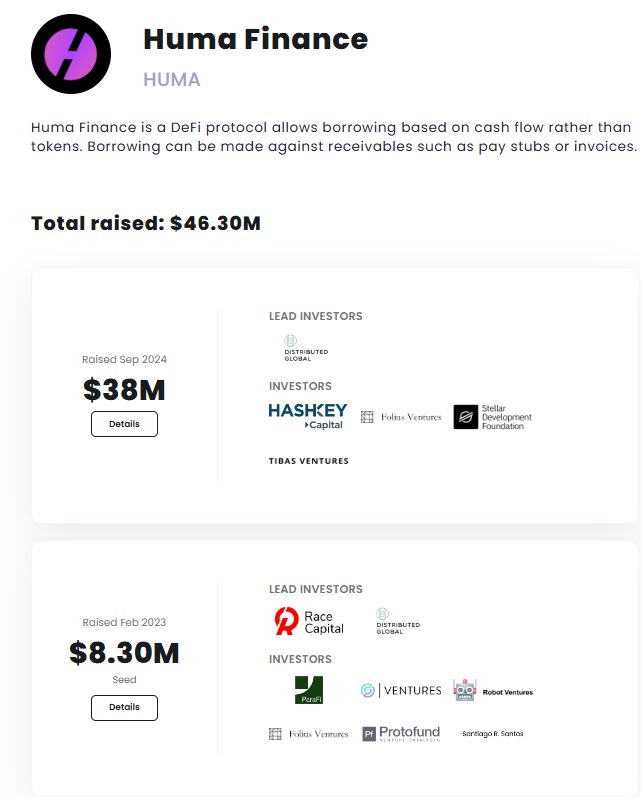Select the Race Capital lead investor logo
641x797 pixels.
[x=309, y=622]
